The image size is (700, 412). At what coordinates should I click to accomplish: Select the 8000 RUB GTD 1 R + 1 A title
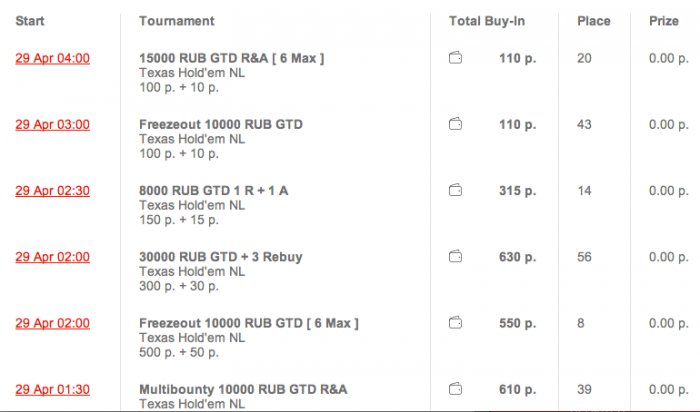(214, 190)
